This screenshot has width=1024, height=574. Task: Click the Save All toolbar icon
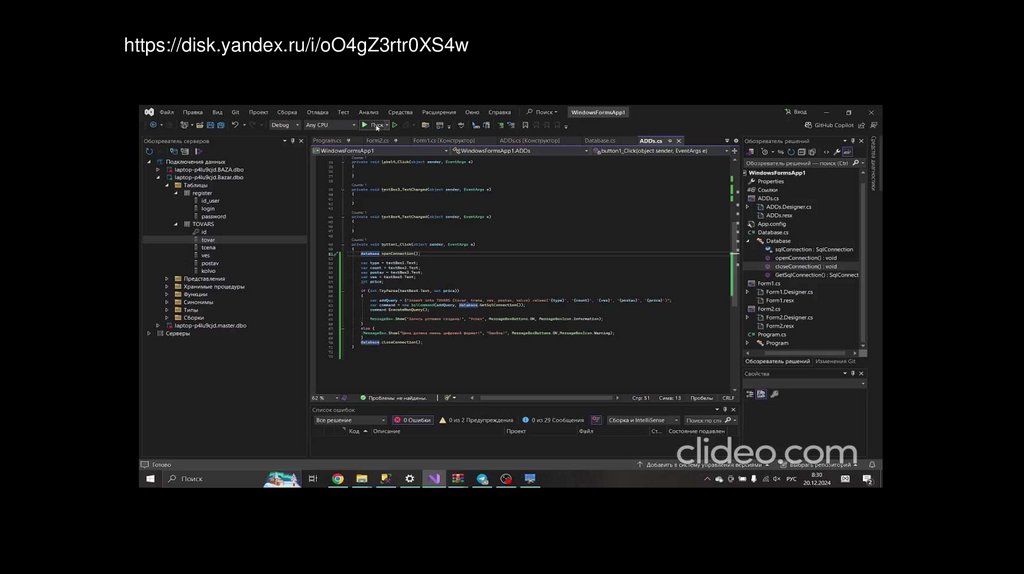click(221, 125)
